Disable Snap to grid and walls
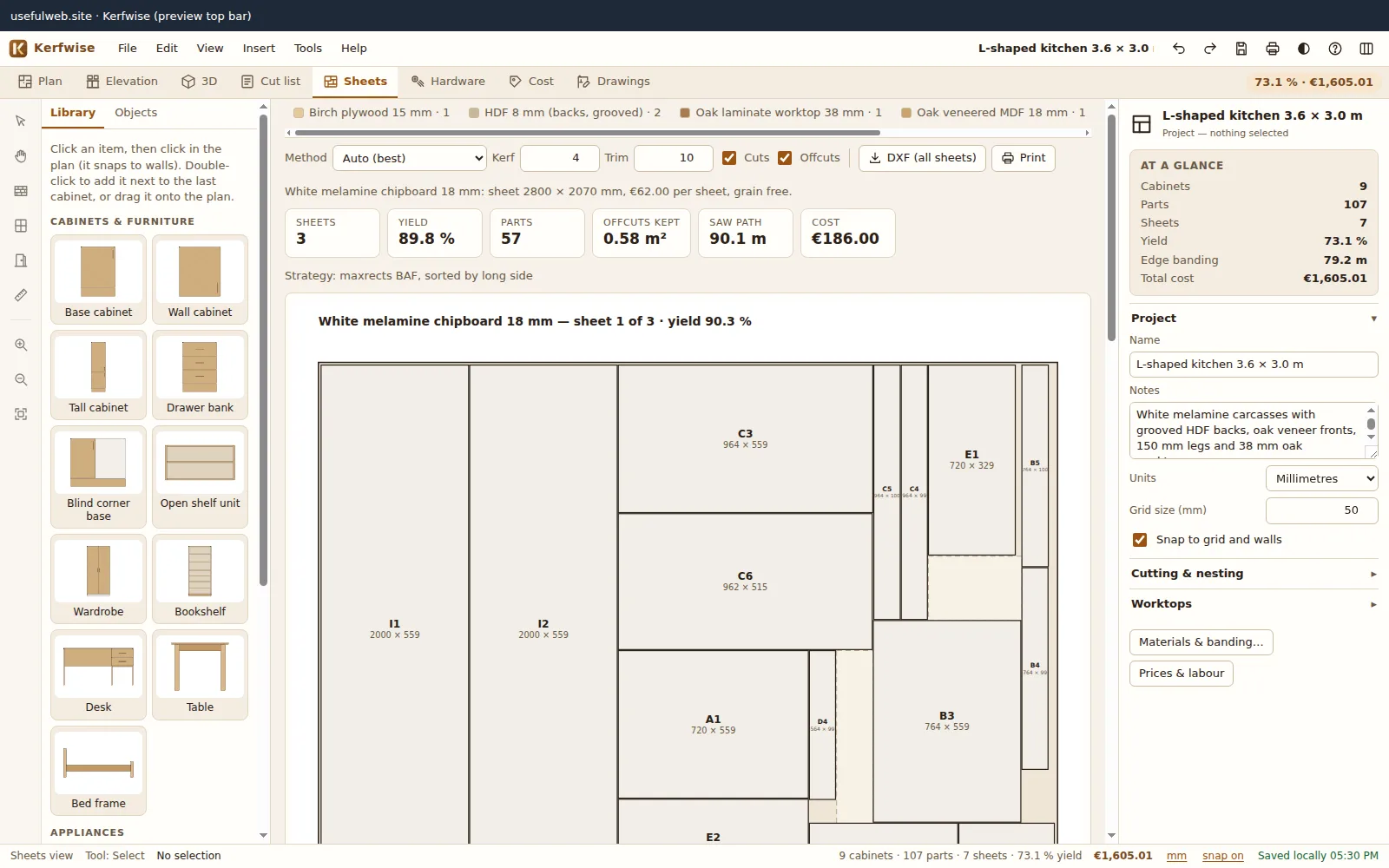 pos(1140,540)
